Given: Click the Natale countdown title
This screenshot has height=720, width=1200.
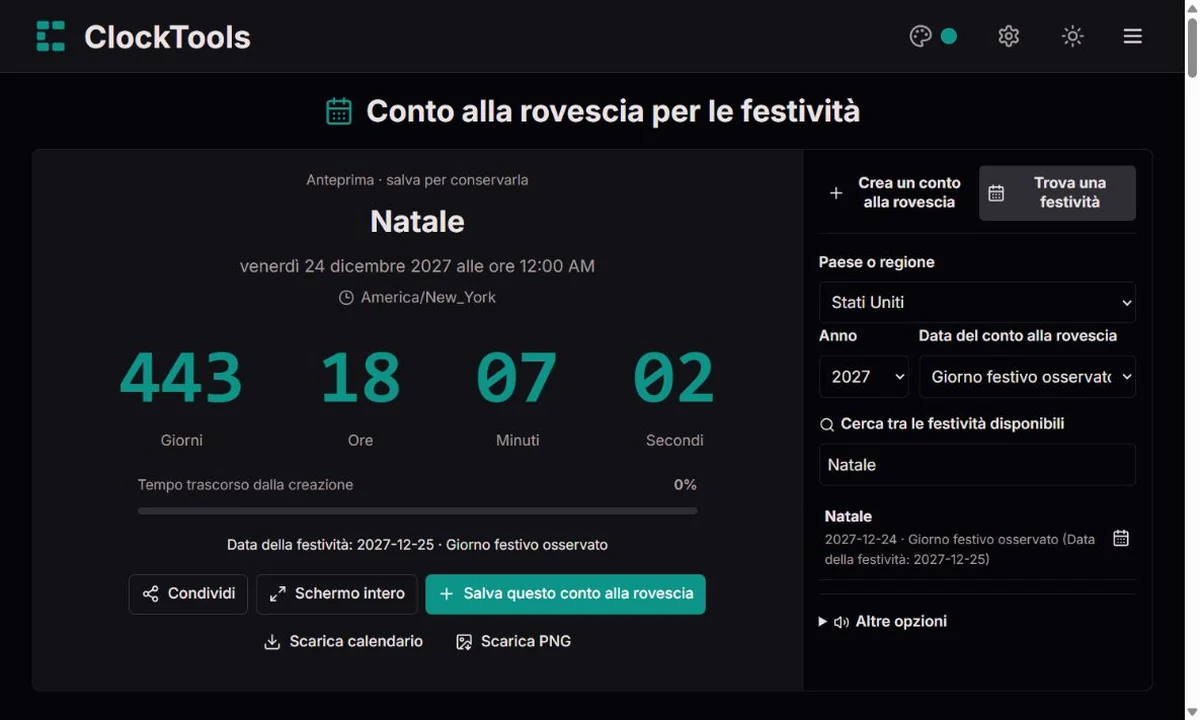Looking at the screenshot, I should [417, 221].
